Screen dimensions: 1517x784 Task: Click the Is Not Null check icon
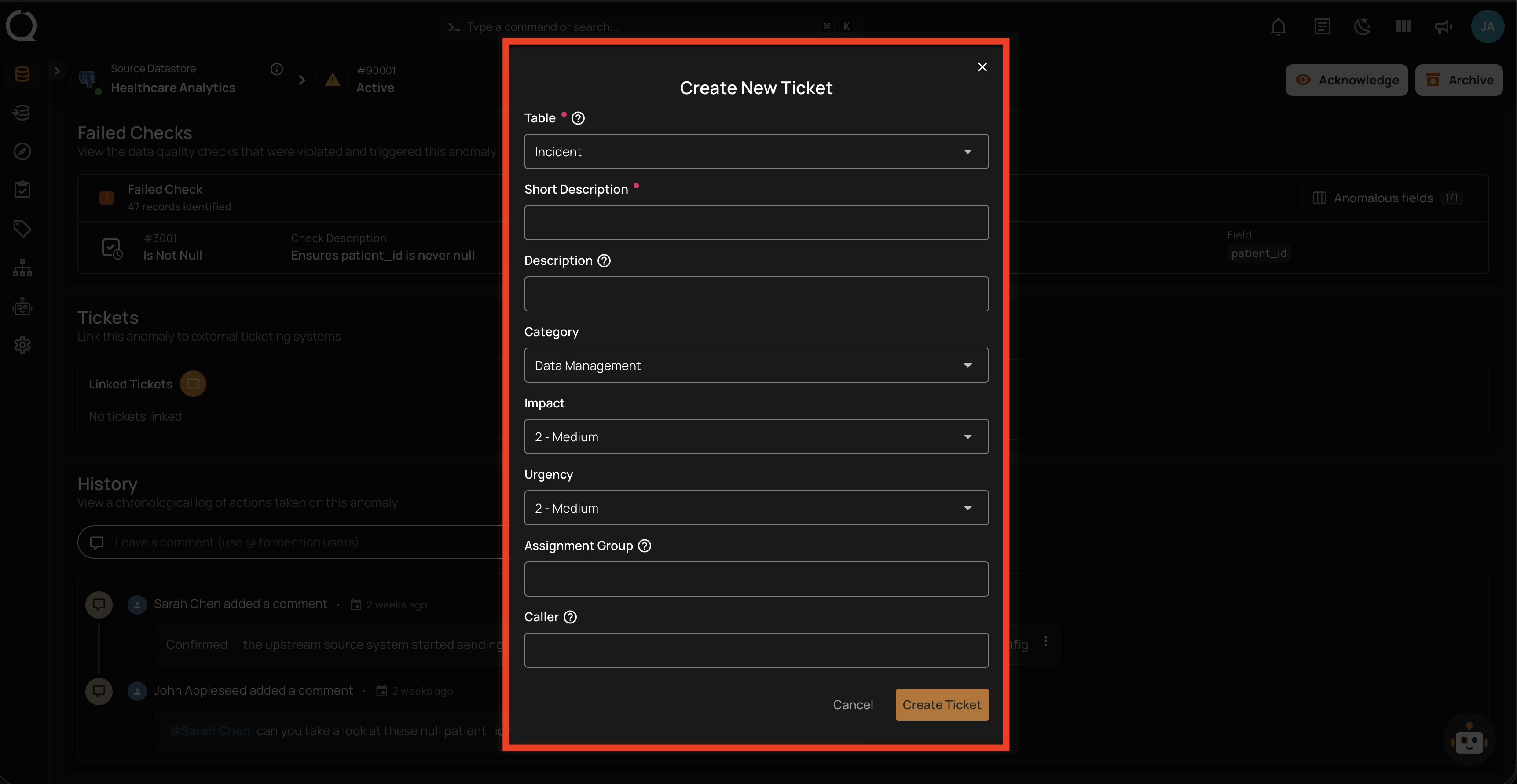(x=111, y=247)
